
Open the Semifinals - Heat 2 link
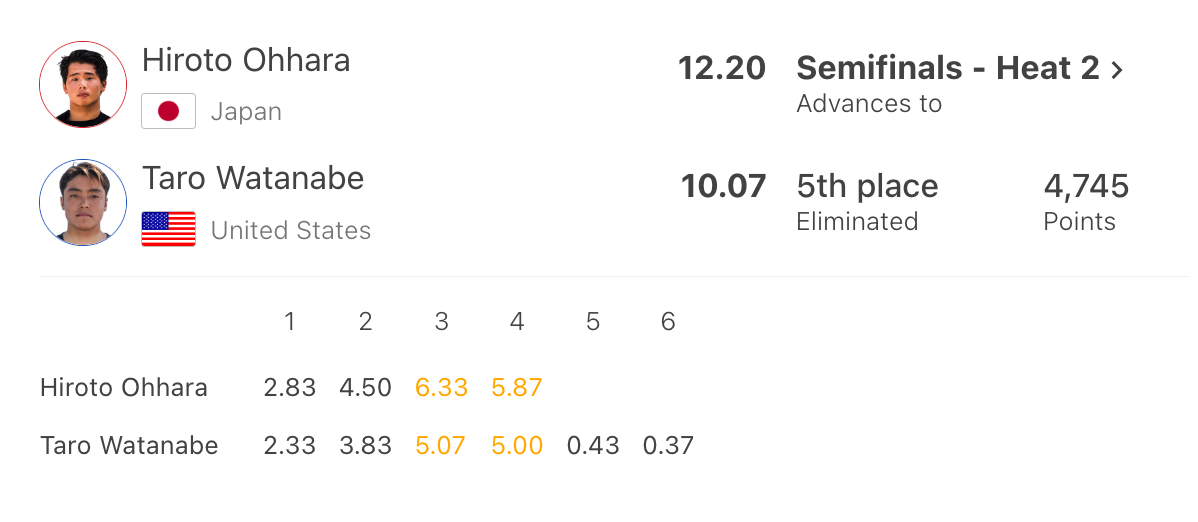pos(947,68)
